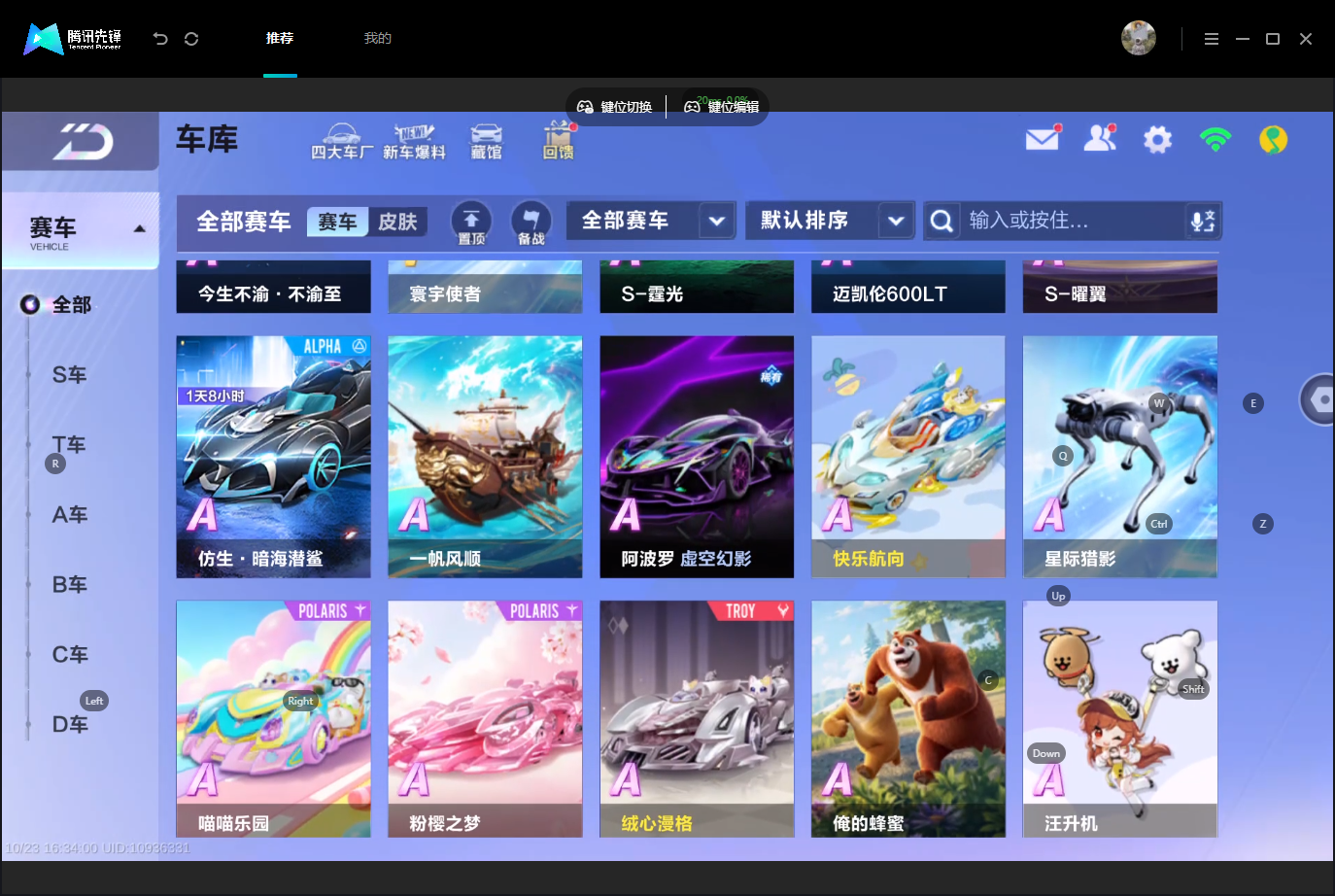
Task: Select the S车 category
Action: click(x=69, y=375)
